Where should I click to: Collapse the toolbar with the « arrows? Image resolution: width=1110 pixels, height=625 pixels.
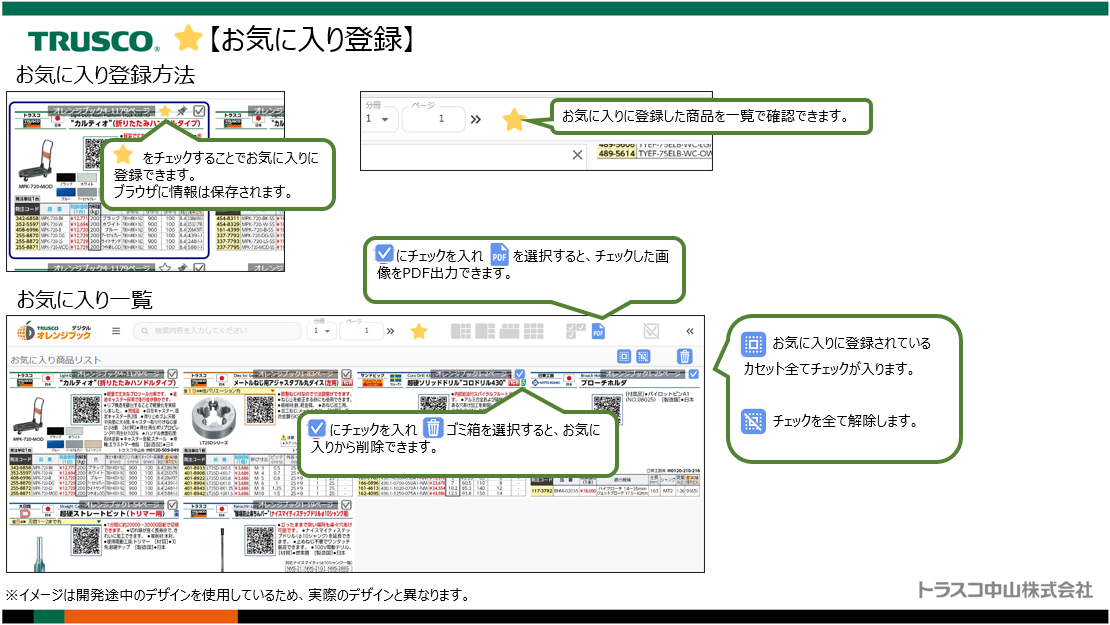(x=690, y=331)
